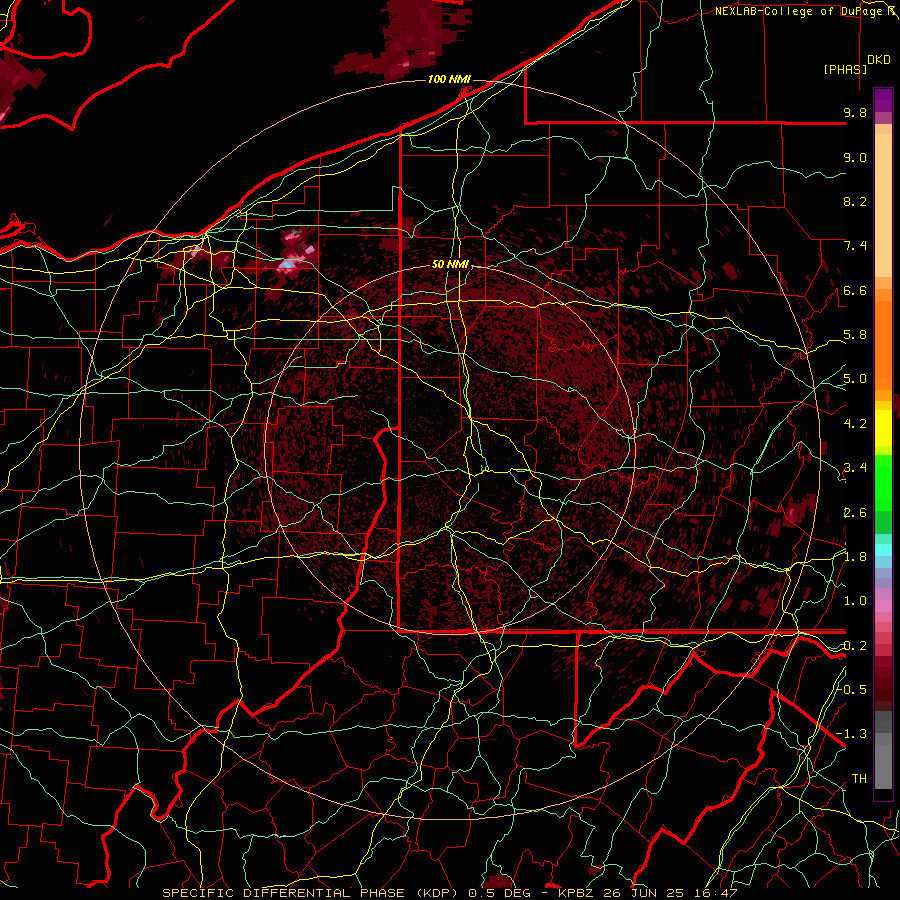Viewport: 900px width, 900px height.
Task: Click the 5.8 value on the color scale
Action: (855, 335)
